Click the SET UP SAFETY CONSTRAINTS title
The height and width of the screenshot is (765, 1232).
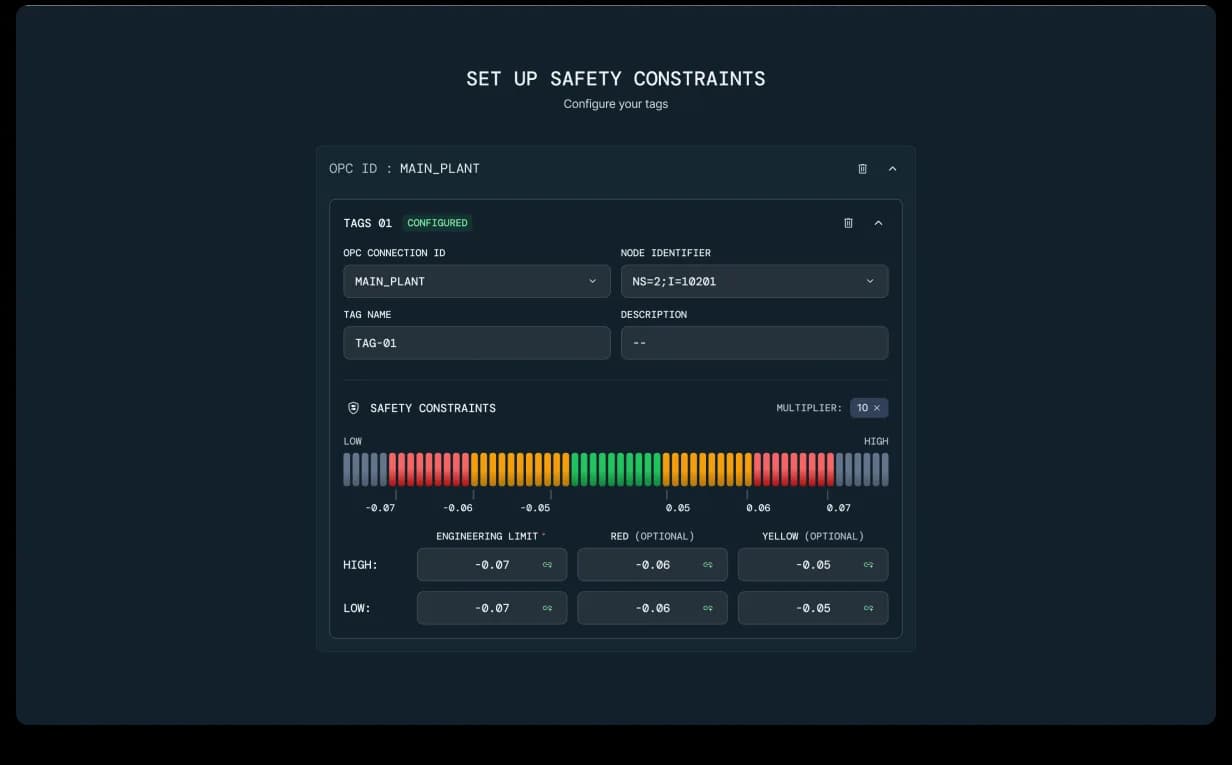click(x=616, y=79)
